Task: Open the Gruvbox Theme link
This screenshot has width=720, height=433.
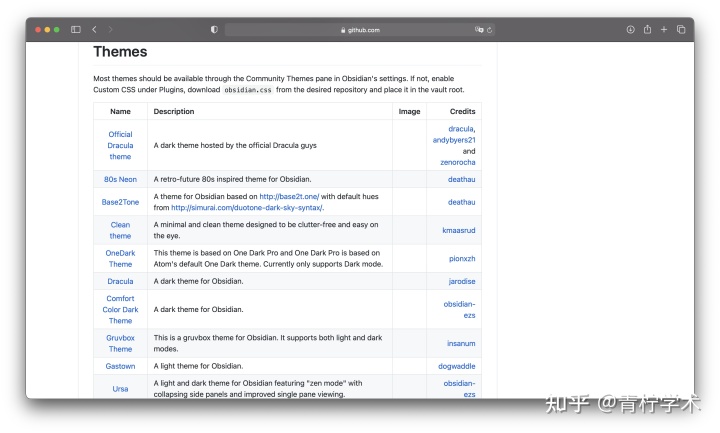Action: [x=120, y=343]
